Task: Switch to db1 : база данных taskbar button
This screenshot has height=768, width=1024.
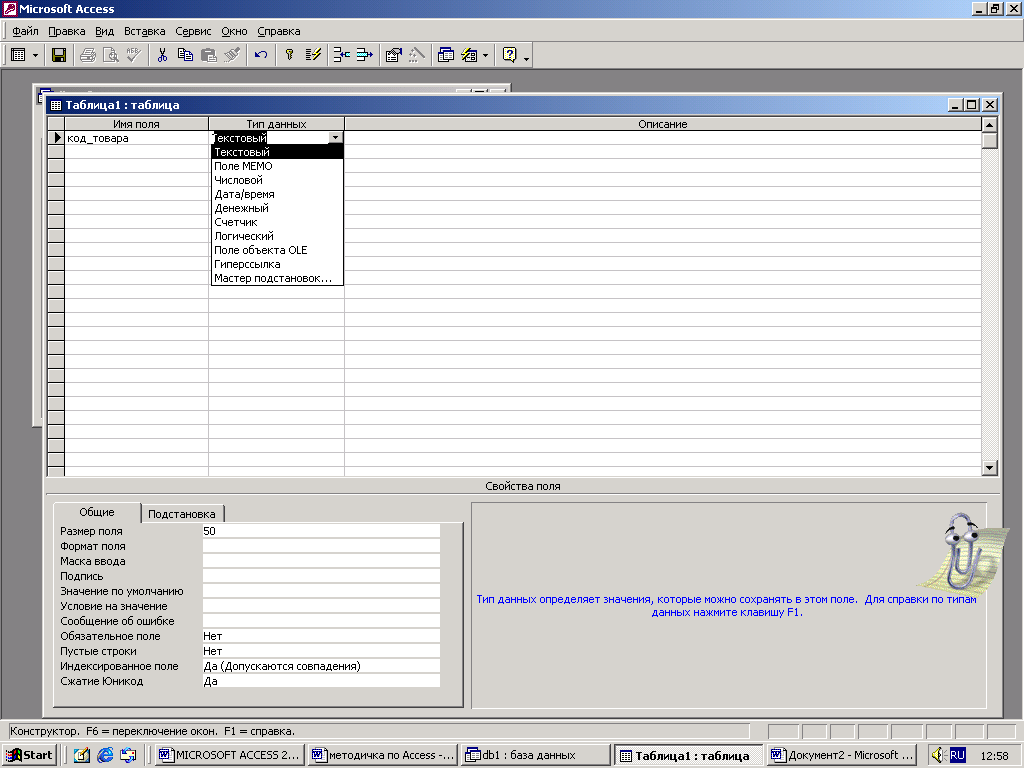Action: (x=534, y=755)
